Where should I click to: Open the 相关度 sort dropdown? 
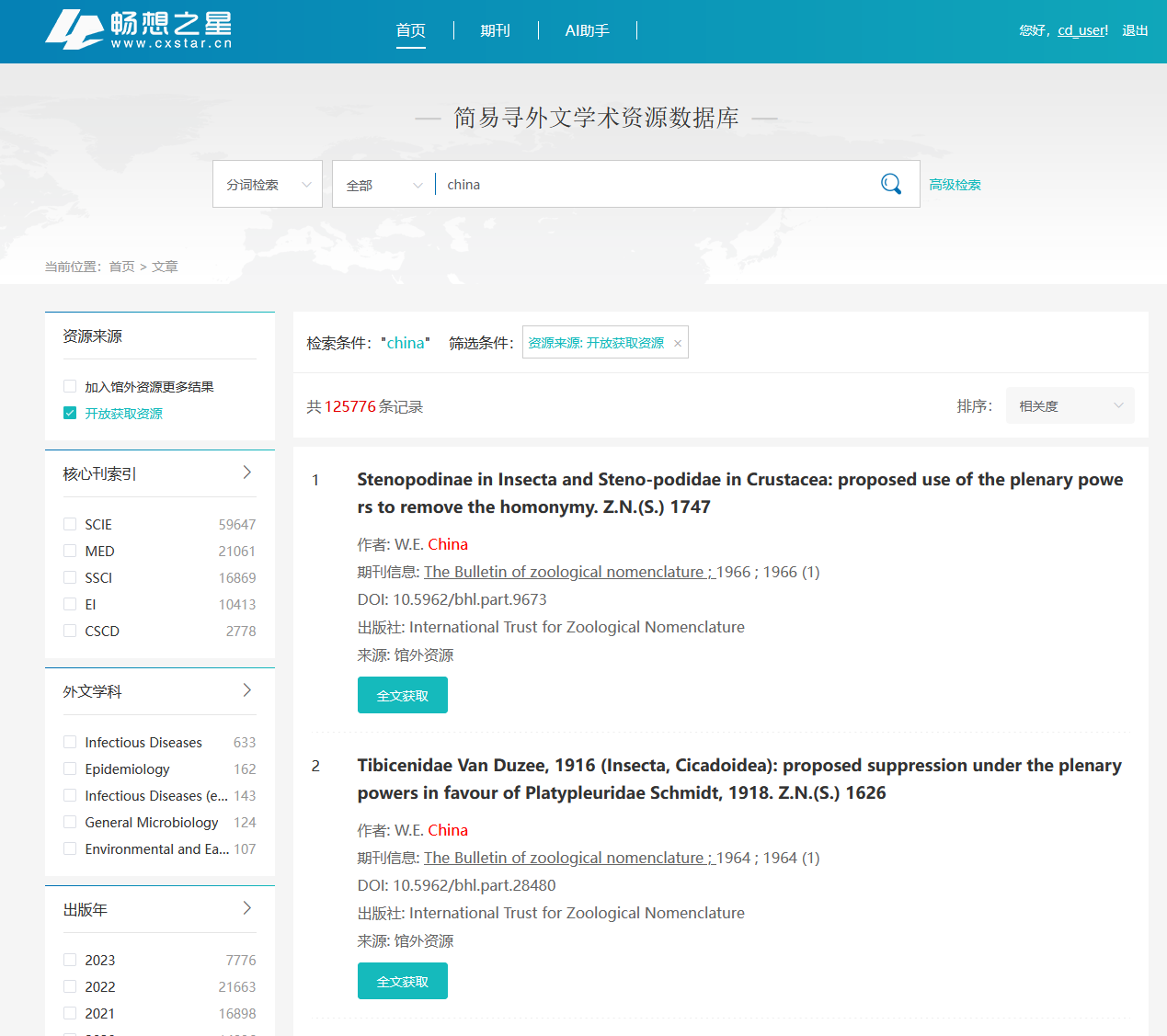tap(1070, 406)
